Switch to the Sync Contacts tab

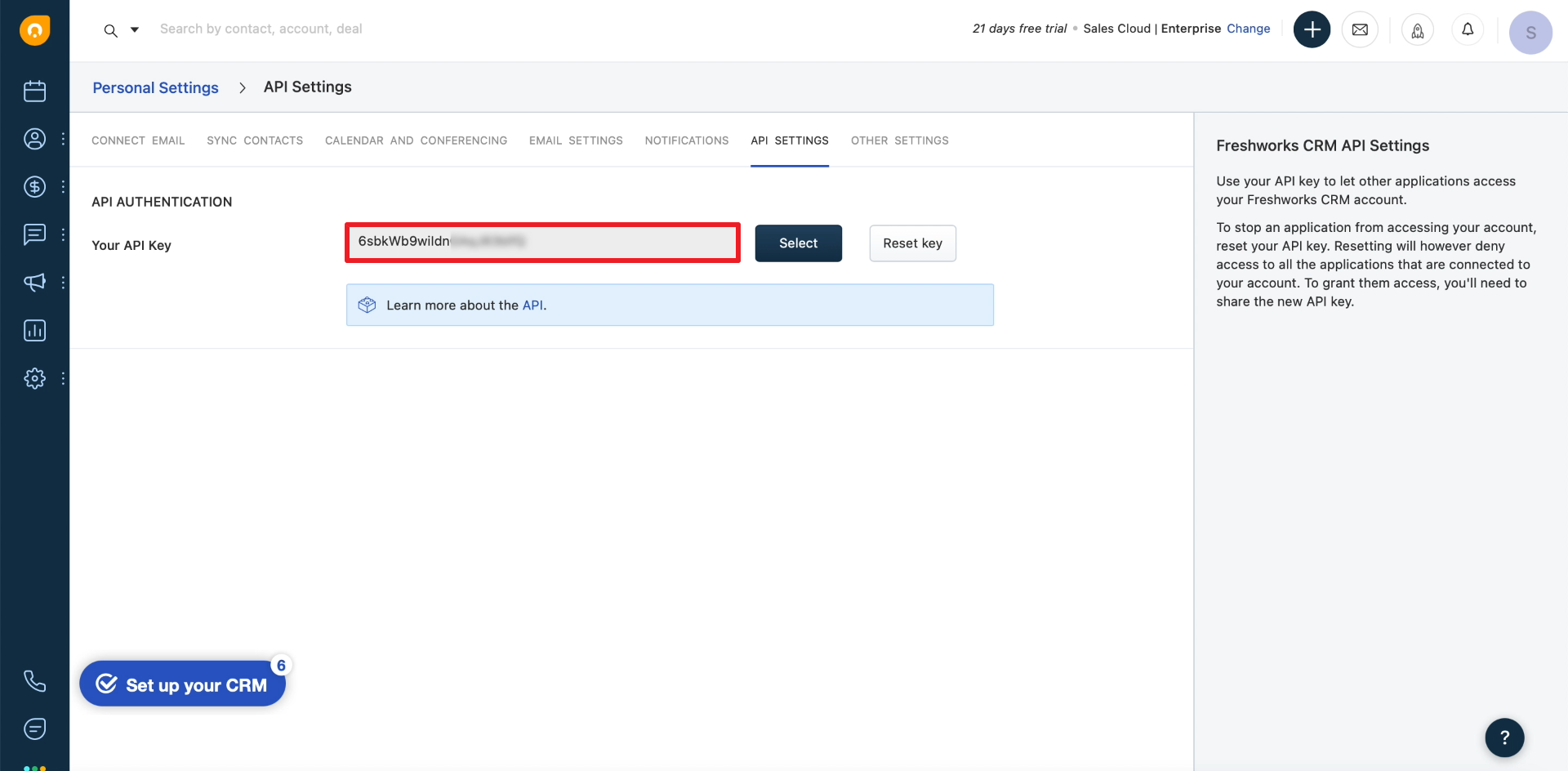pyautogui.click(x=255, y=140)
